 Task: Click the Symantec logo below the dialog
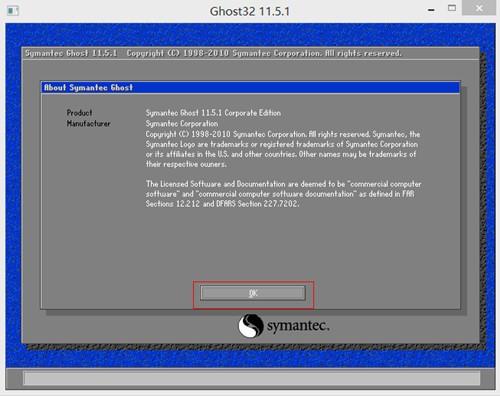click(284, 325)
